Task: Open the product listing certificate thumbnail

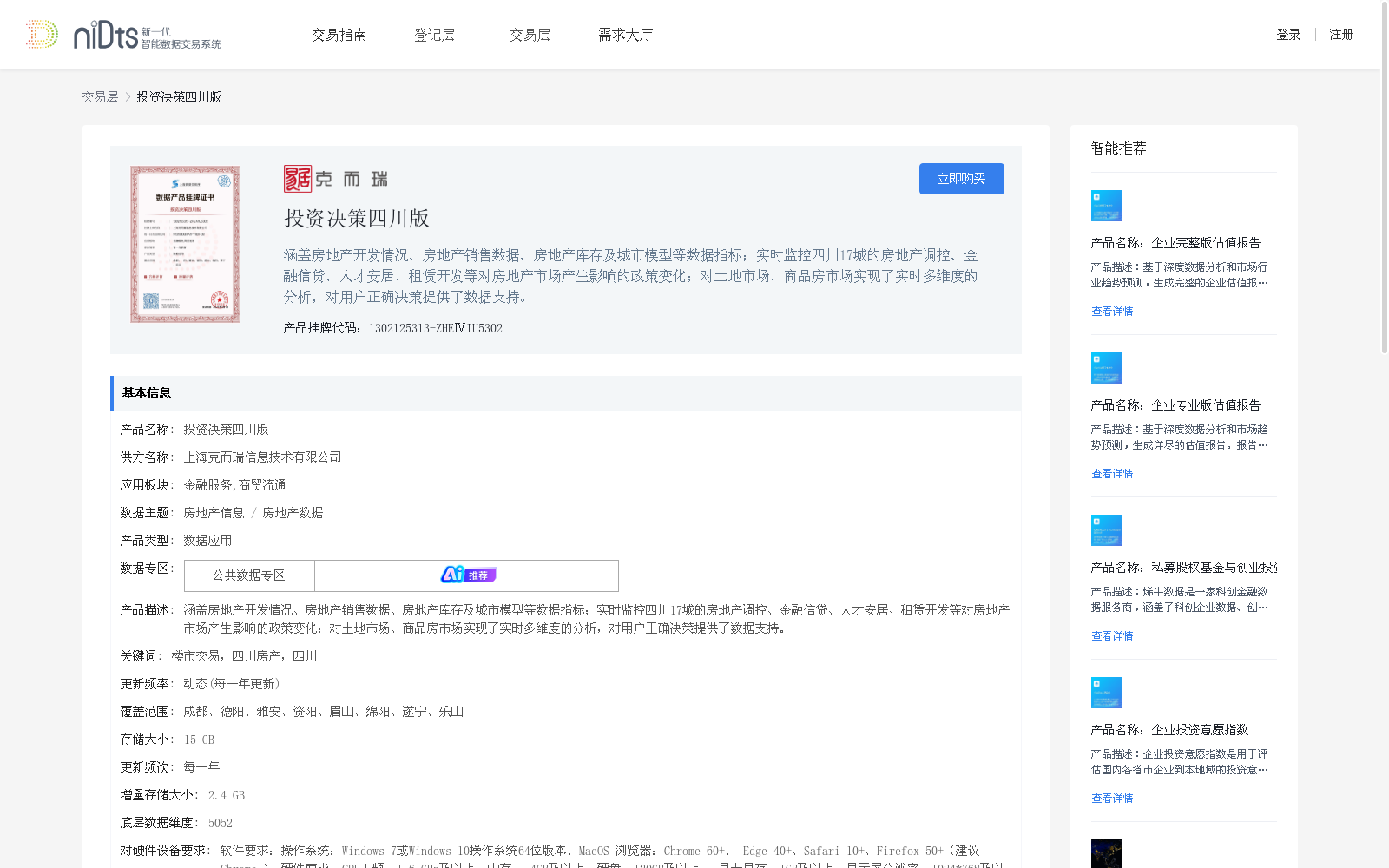Action: click(x=186, y=245)
